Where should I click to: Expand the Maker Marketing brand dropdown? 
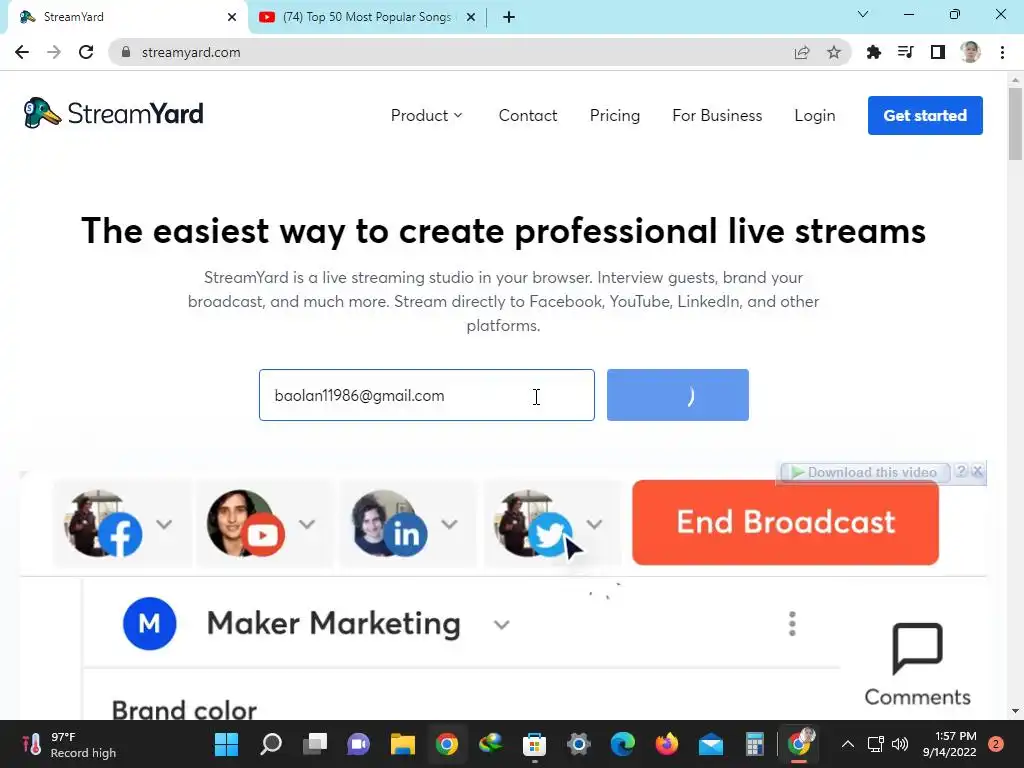click(x=502, y=625)
